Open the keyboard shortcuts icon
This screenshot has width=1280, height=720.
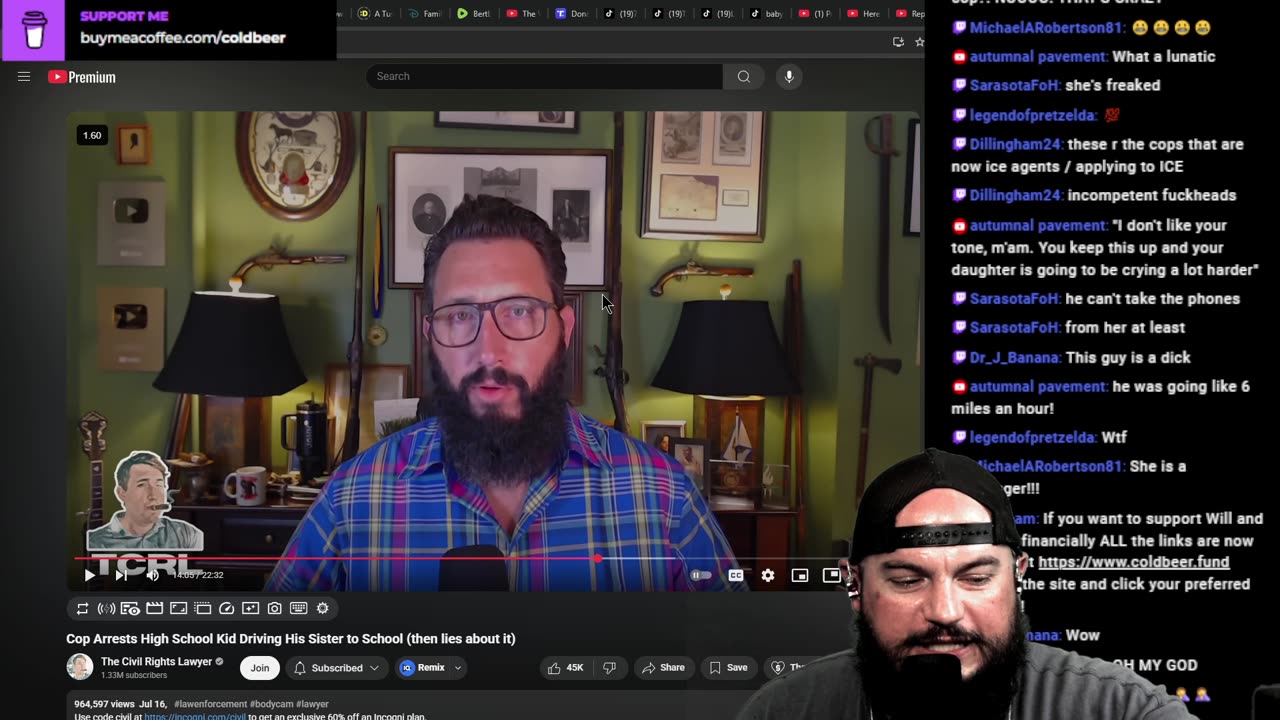tap(298, 608)
